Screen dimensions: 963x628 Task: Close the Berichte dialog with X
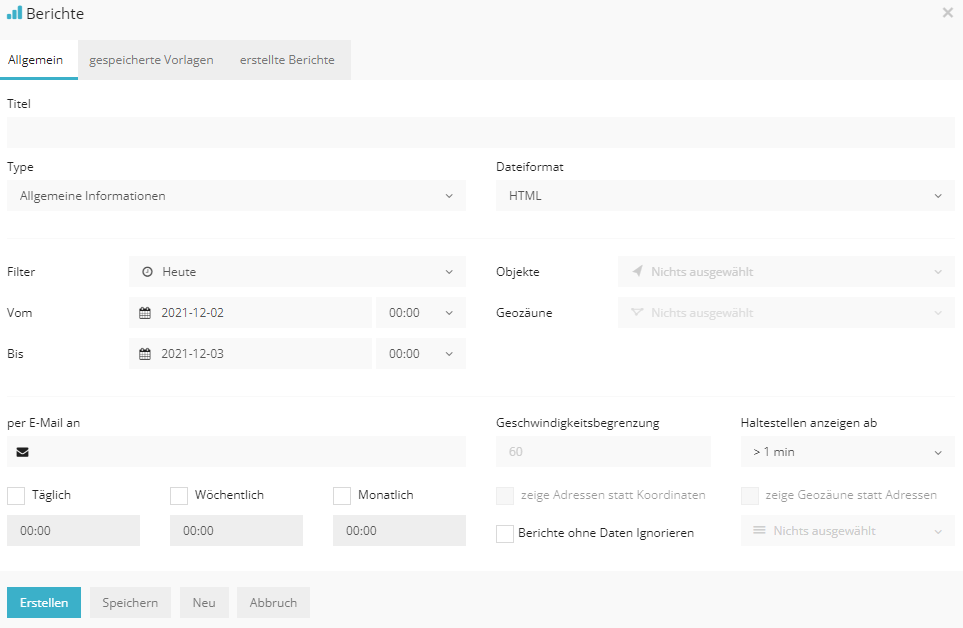[x=947, y=13]
